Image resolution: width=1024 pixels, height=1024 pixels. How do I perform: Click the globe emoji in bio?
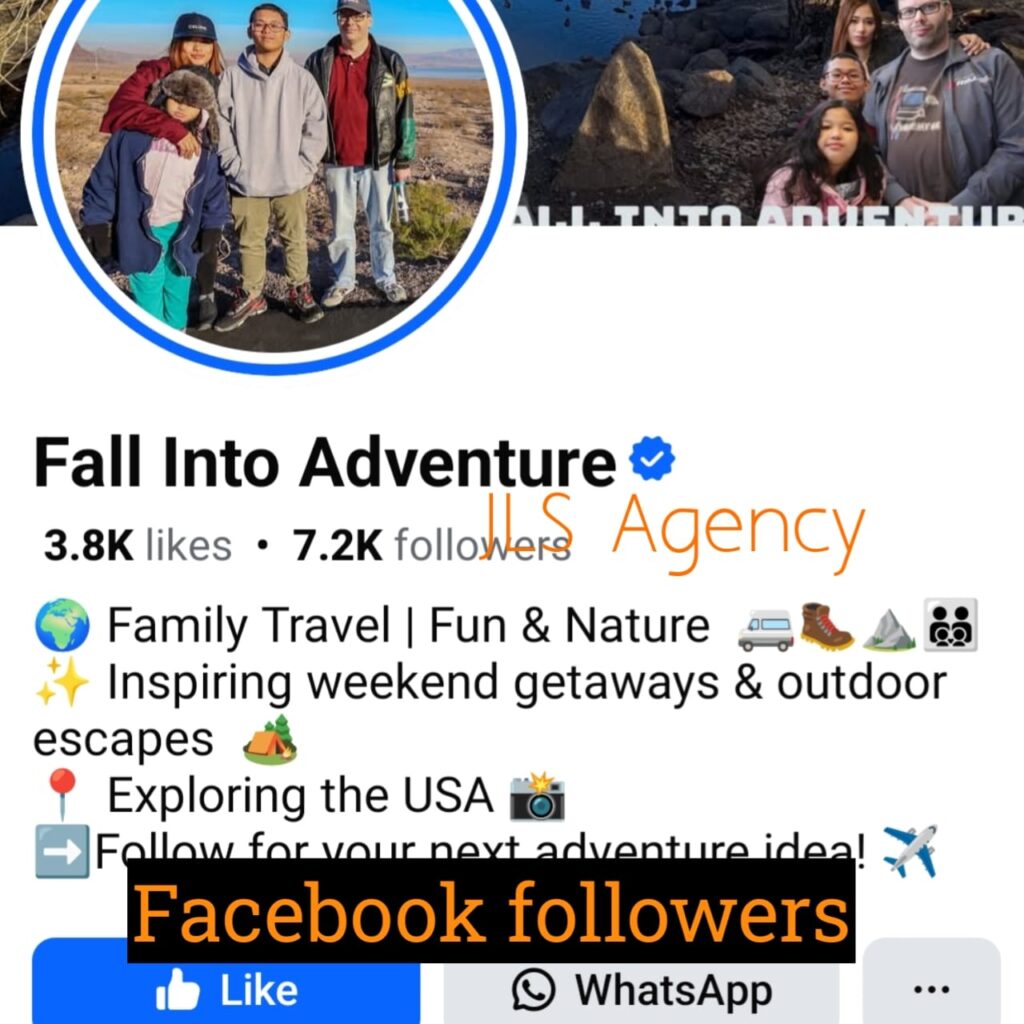(62, 626)
